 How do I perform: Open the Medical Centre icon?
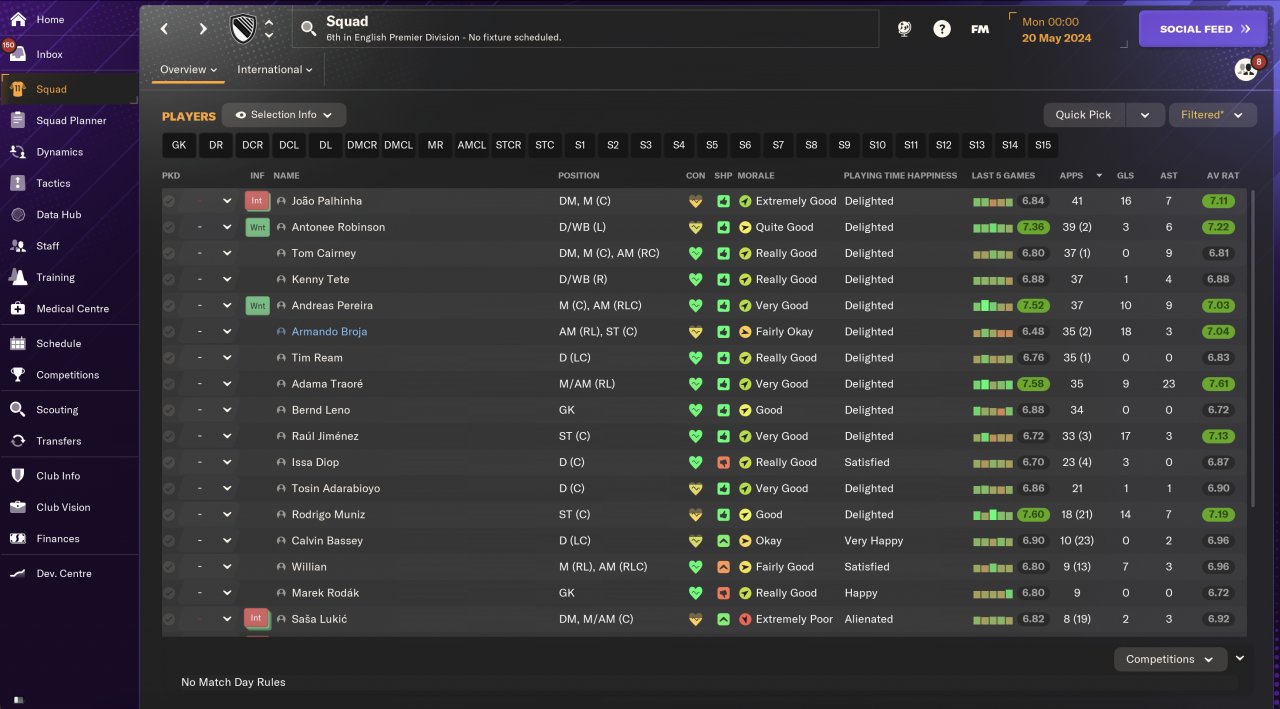[x=18, y=309]
